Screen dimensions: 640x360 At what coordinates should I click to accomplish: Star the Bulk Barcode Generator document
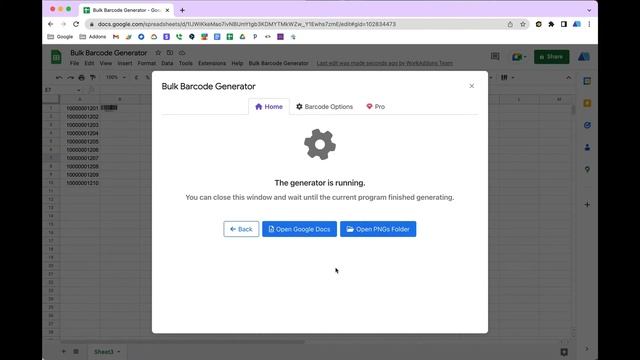coord(158,53)
